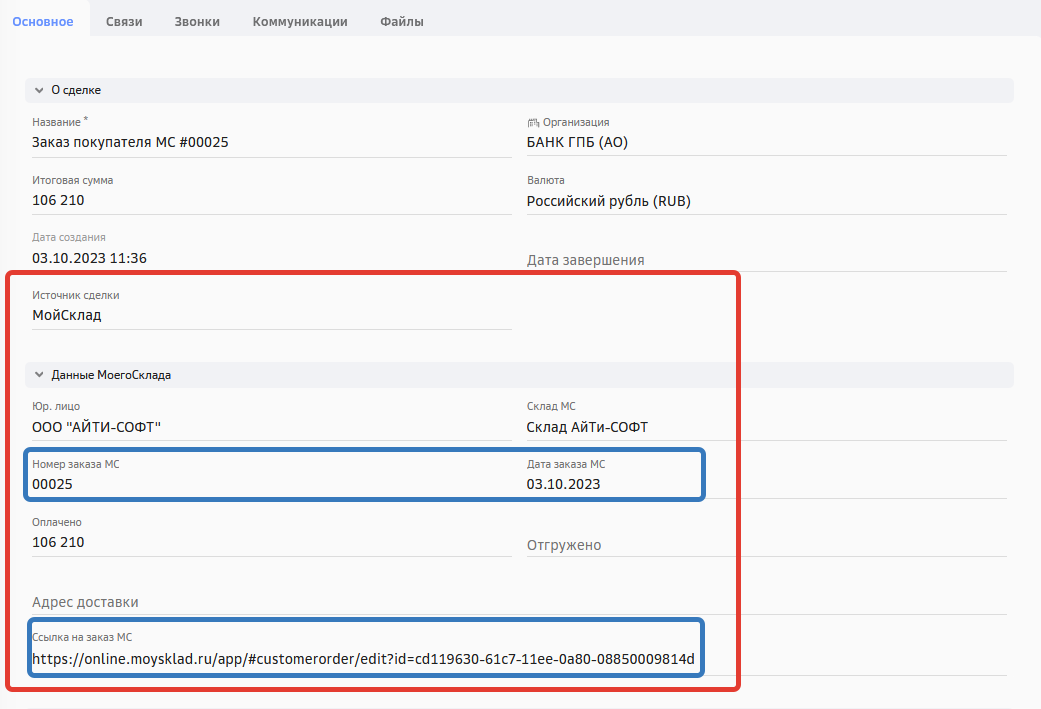Switch to the Основное tab
This screenshot has width=1041, height=709.
point(42,21)
